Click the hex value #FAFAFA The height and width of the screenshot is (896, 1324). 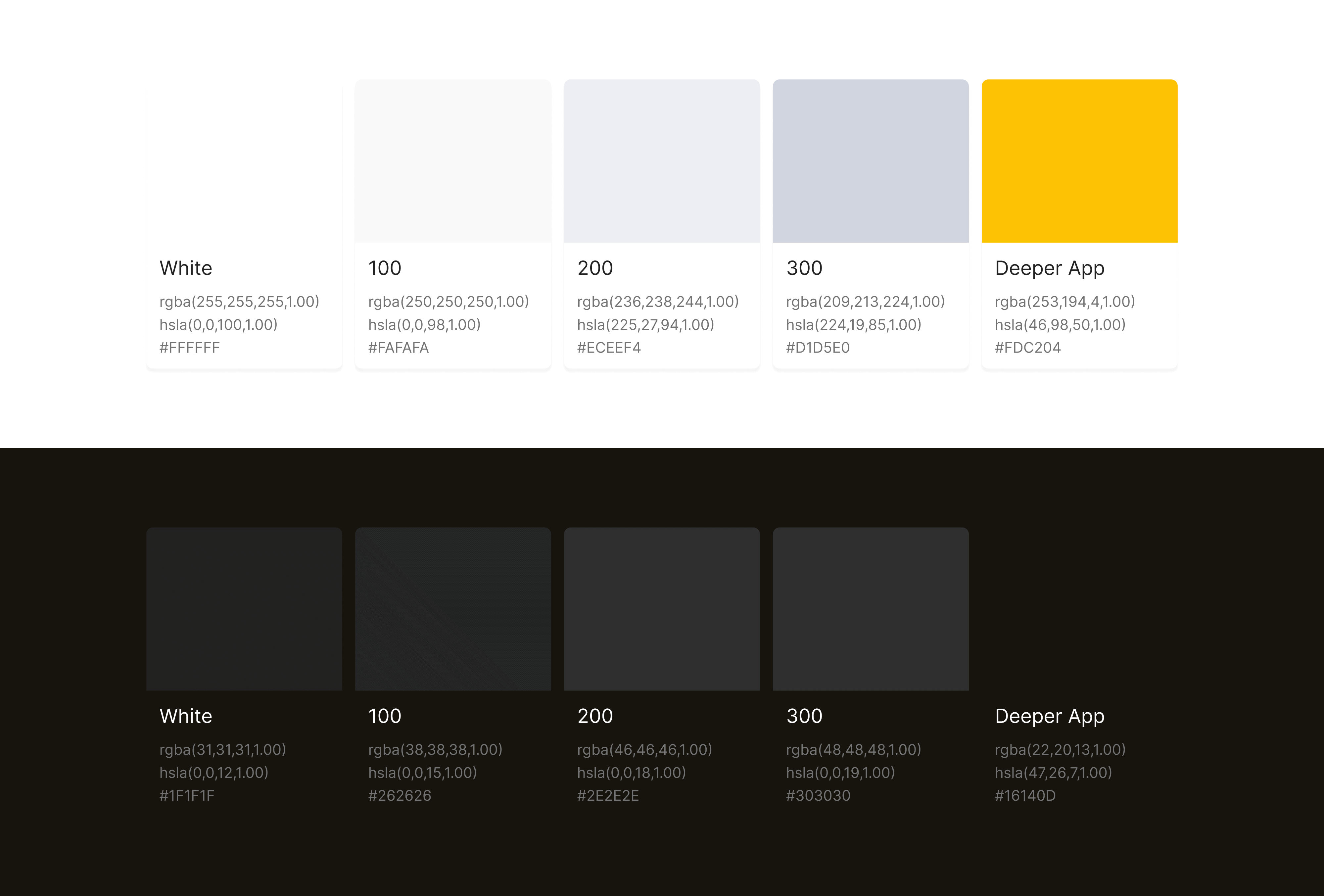(398, 348)
